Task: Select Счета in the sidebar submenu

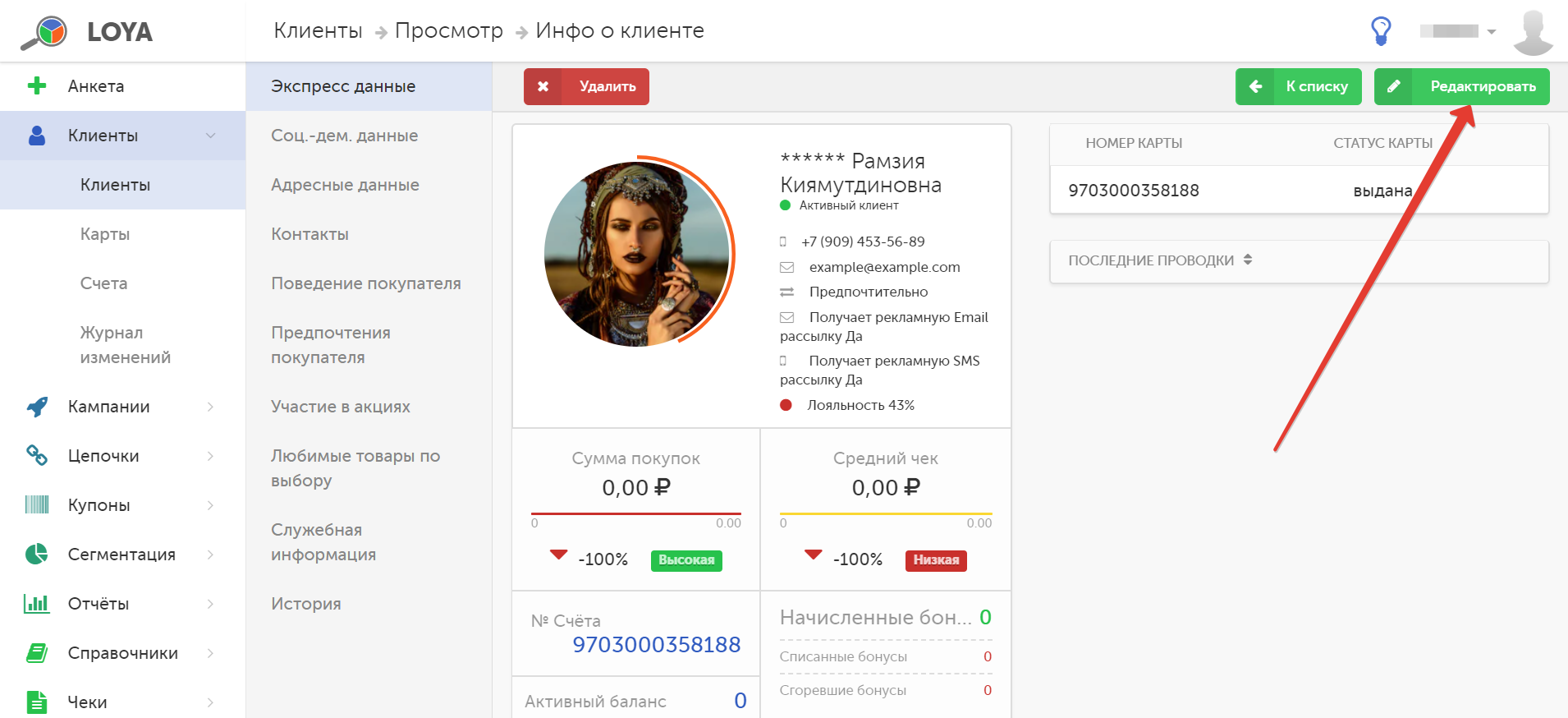Action: point(122,283)
